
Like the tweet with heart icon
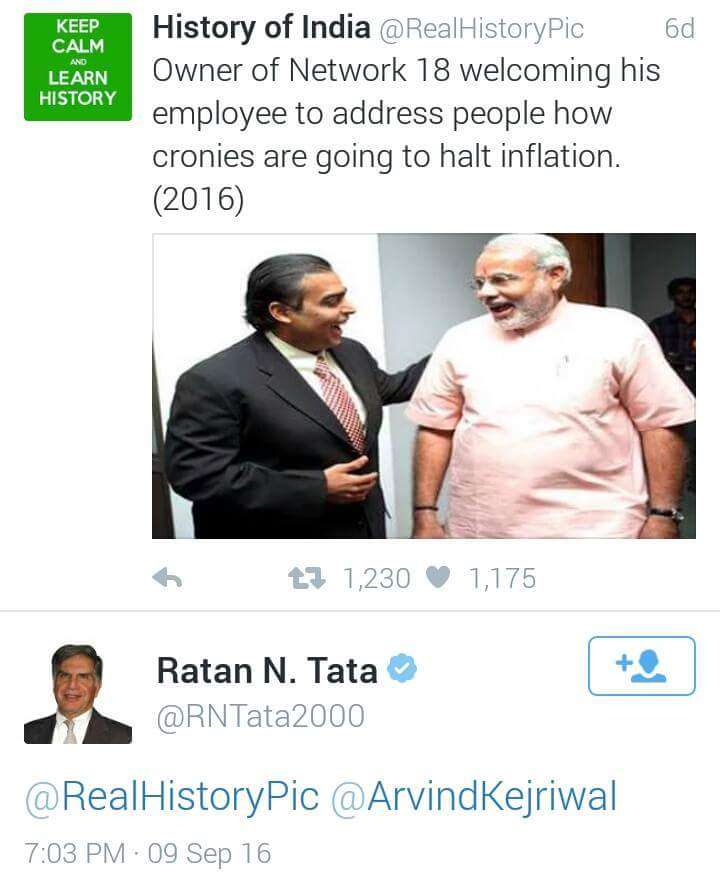pos(437,578)
